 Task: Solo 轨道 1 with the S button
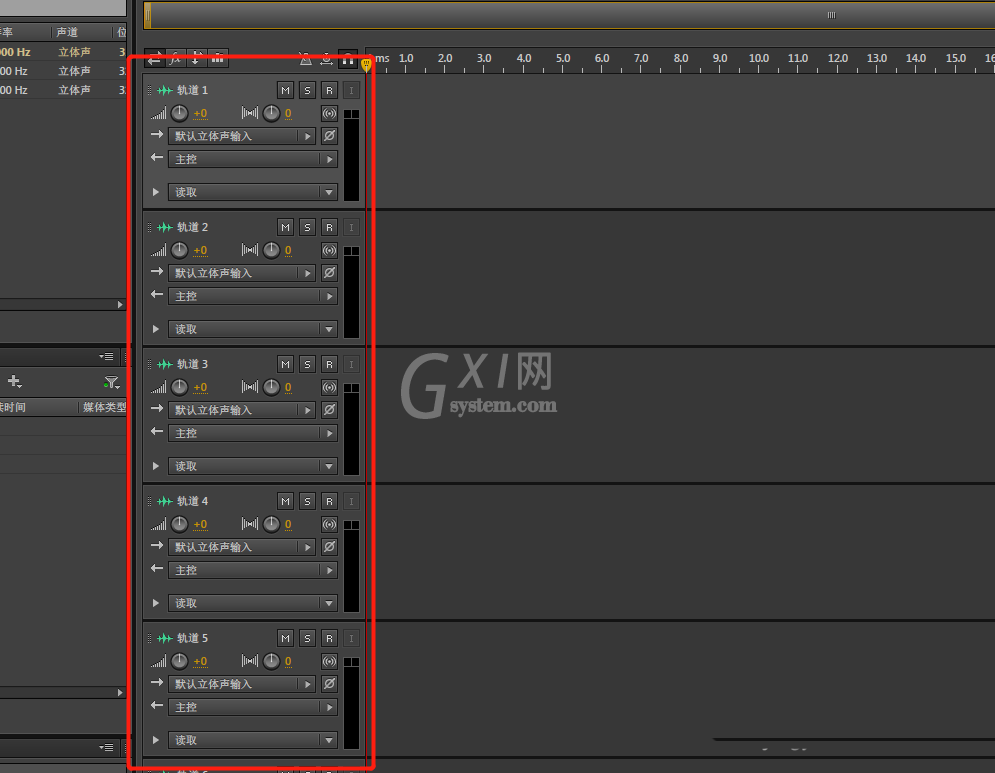tap(307, 90)
